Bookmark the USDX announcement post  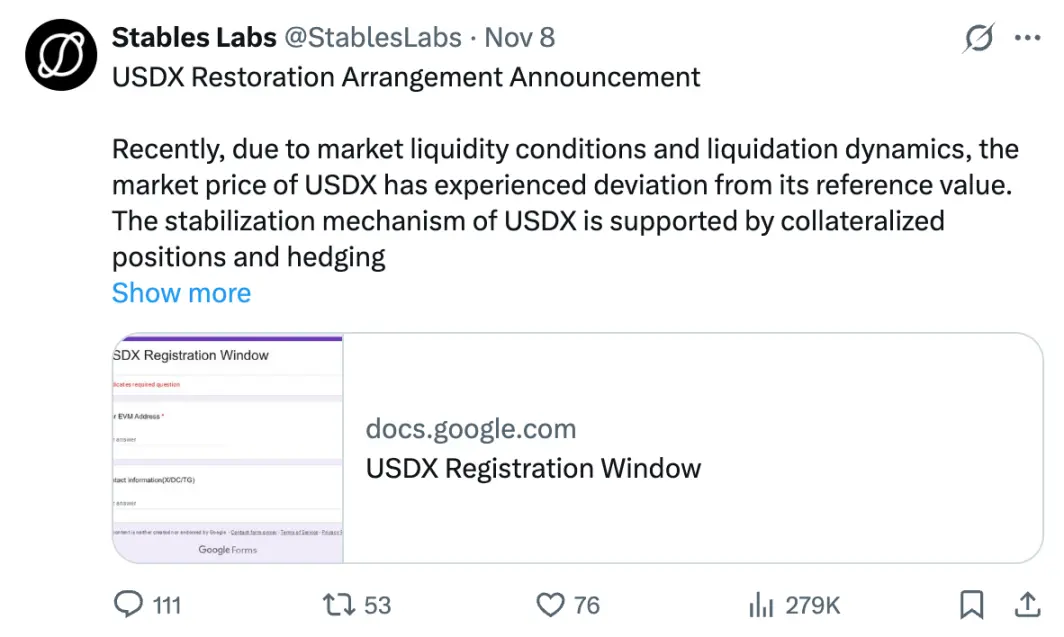(971, 605)
